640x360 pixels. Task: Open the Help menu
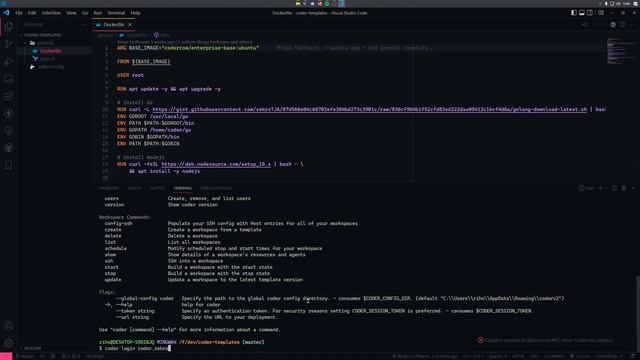click(x=136, y=13)
